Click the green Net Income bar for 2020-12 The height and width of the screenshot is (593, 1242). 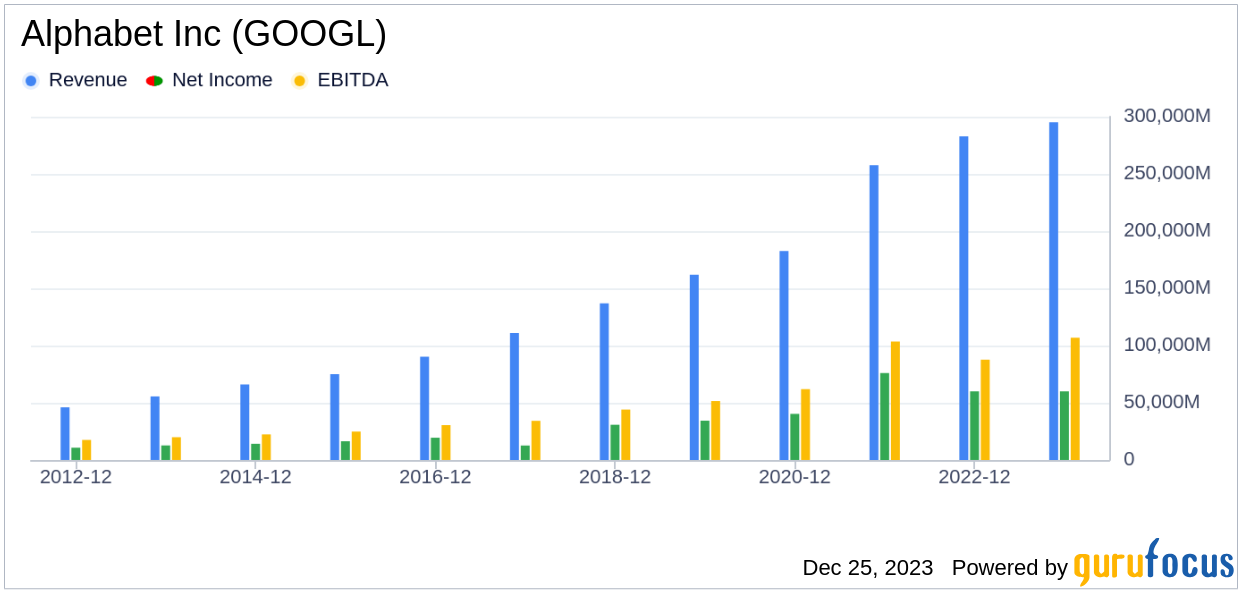pos(795,438)
